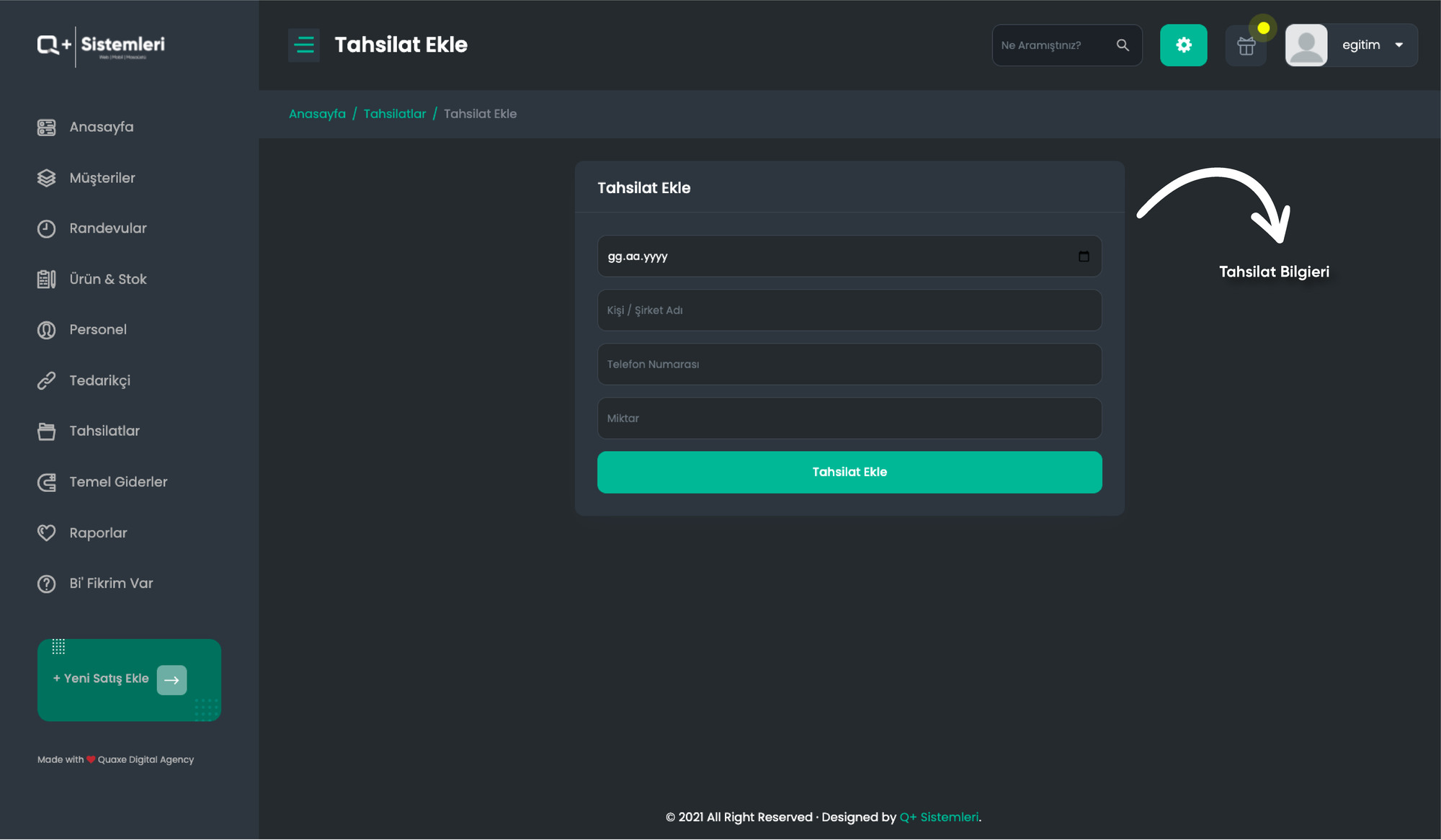The height and width of the screenshot is (840, 1441).
Task: Click the Temel Giderler icon in the sidebar
Action: coord(46,482)
